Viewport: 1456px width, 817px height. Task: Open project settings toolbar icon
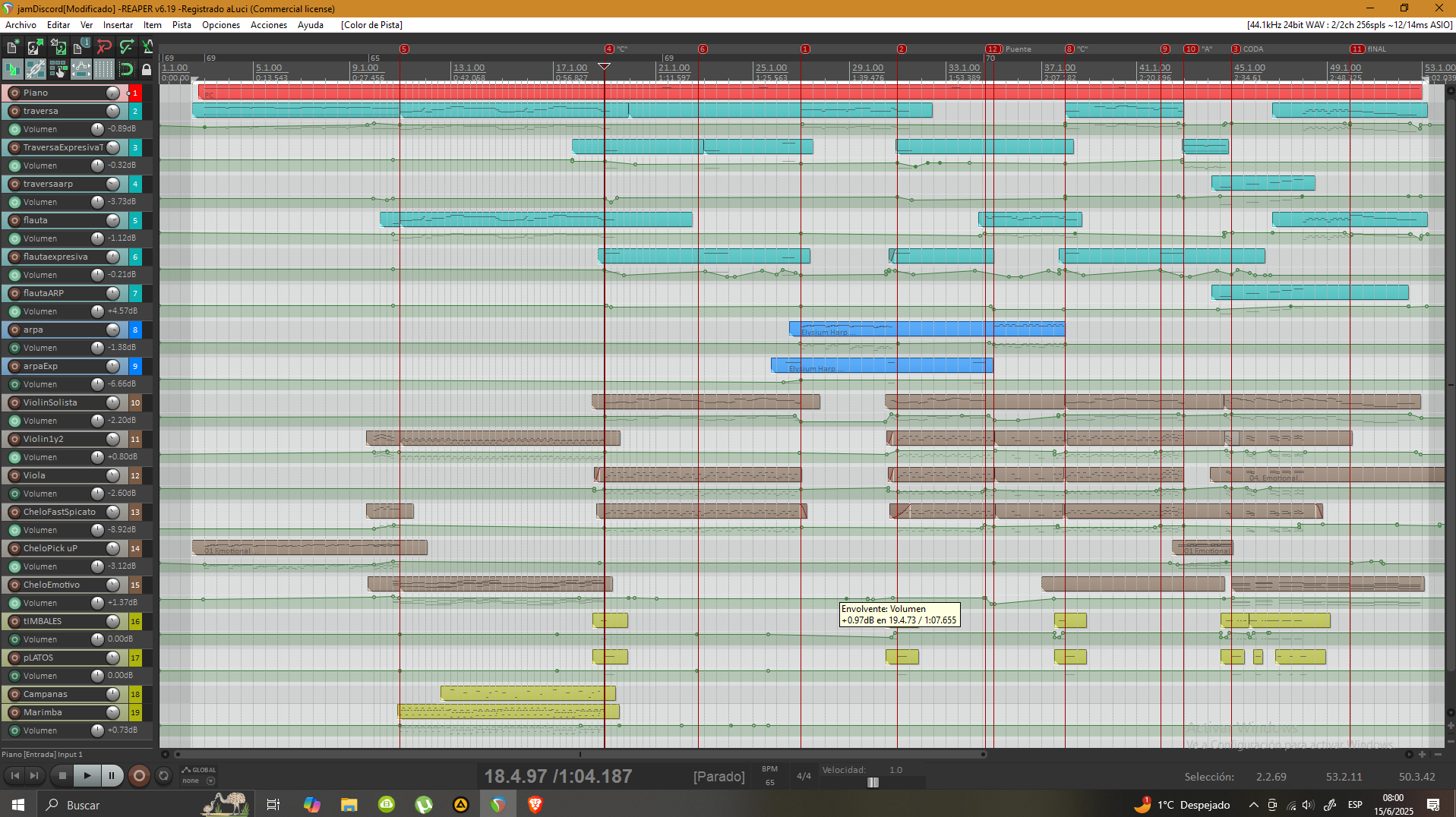[x=81, y=47]
